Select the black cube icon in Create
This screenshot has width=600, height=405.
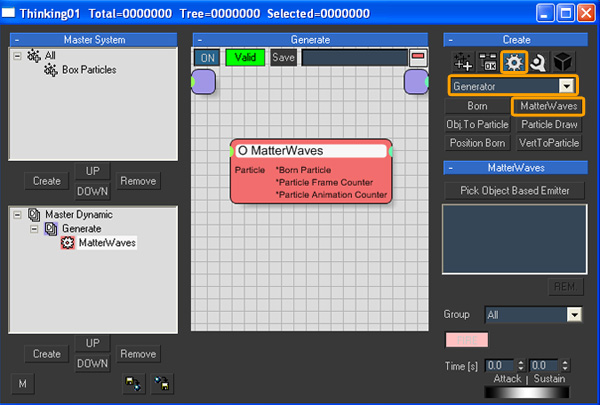point(562,62)
